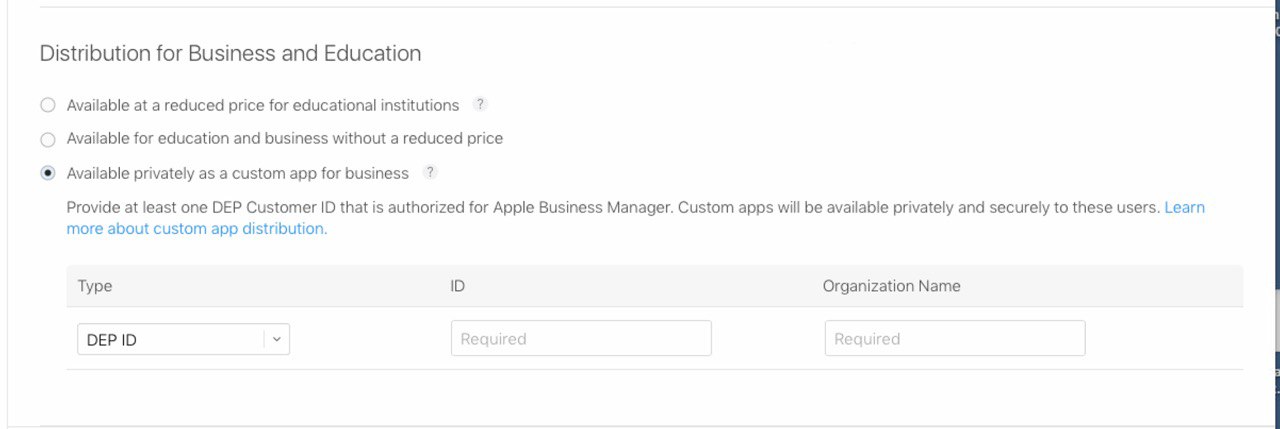1280x429 pixels.
Task: Click the chevron arrow in DEP ID selector
Action: [277, 340]
